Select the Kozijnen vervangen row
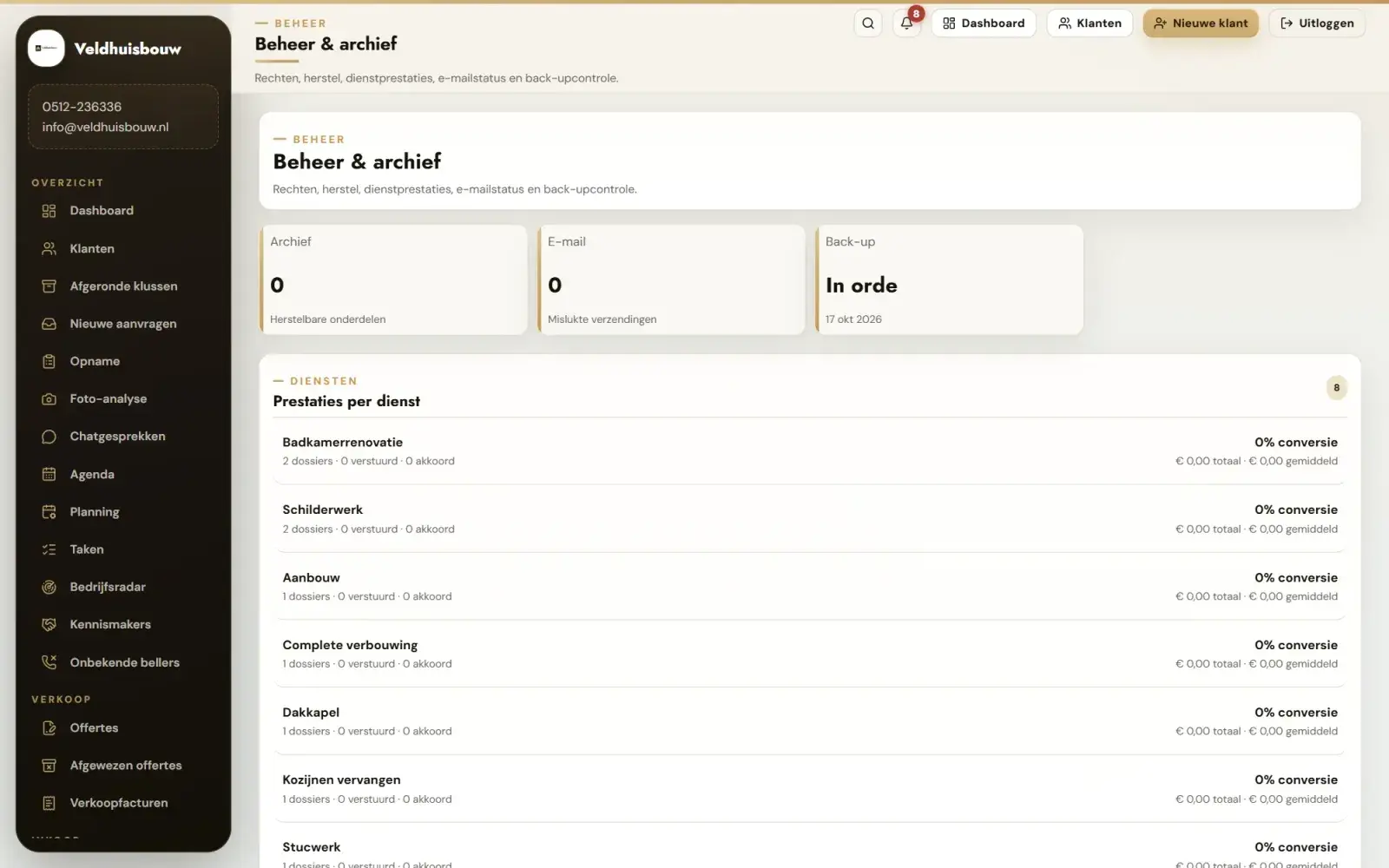The image size is (1389, 868). [x=810, y=789]
